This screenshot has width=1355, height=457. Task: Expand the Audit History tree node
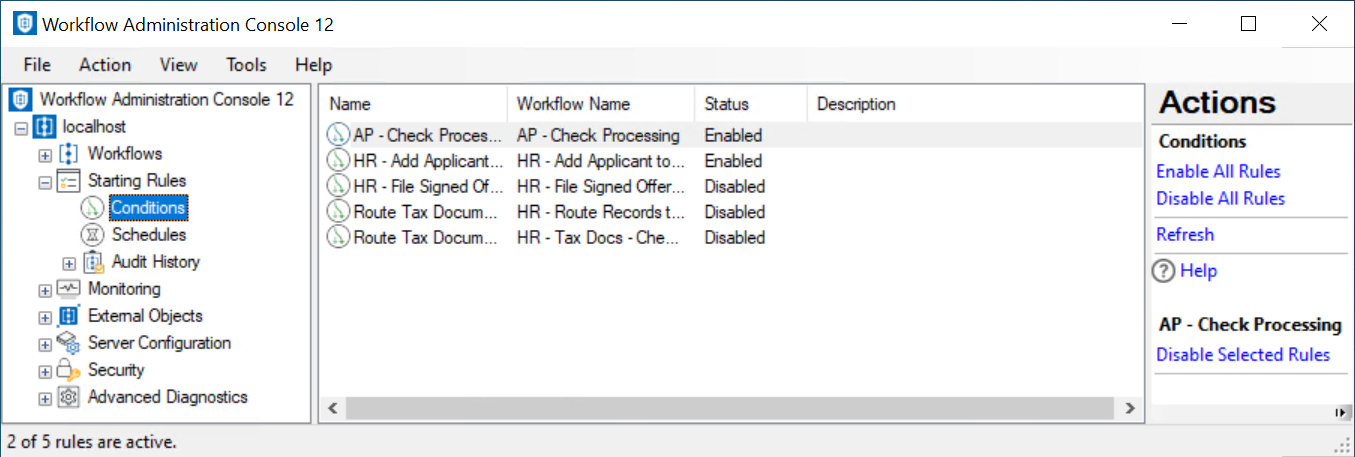tap(69, 263)
